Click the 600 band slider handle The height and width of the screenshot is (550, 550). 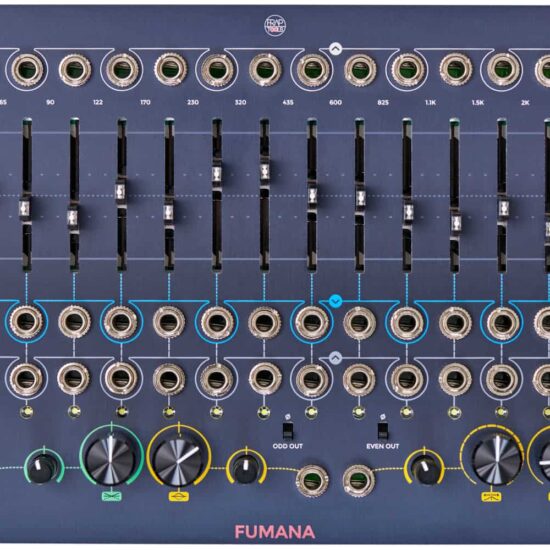pyautogui.click(x=361, y=197)
